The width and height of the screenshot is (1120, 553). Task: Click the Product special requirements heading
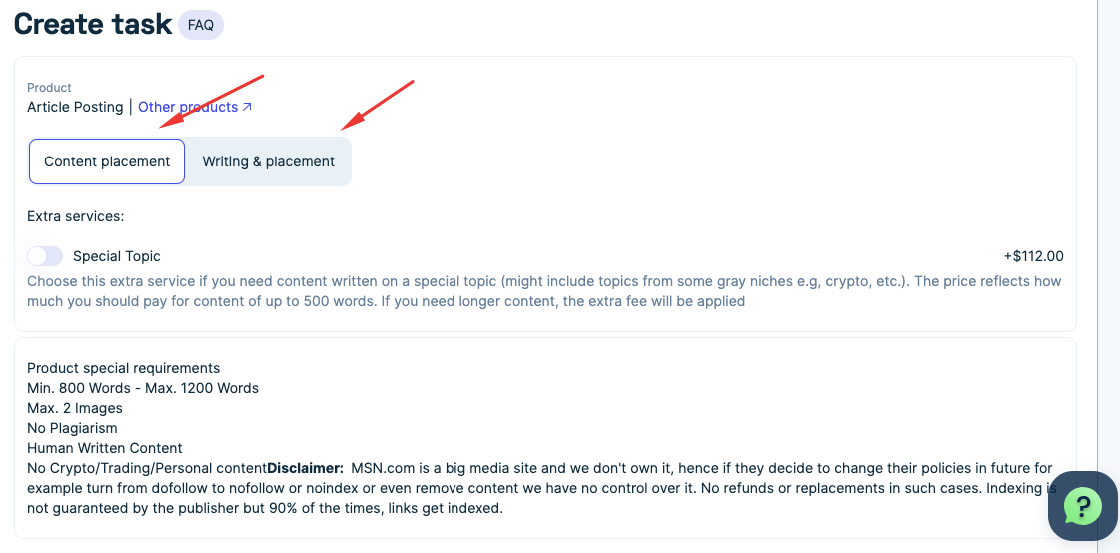pyautogui.click(x=123, y=368)
